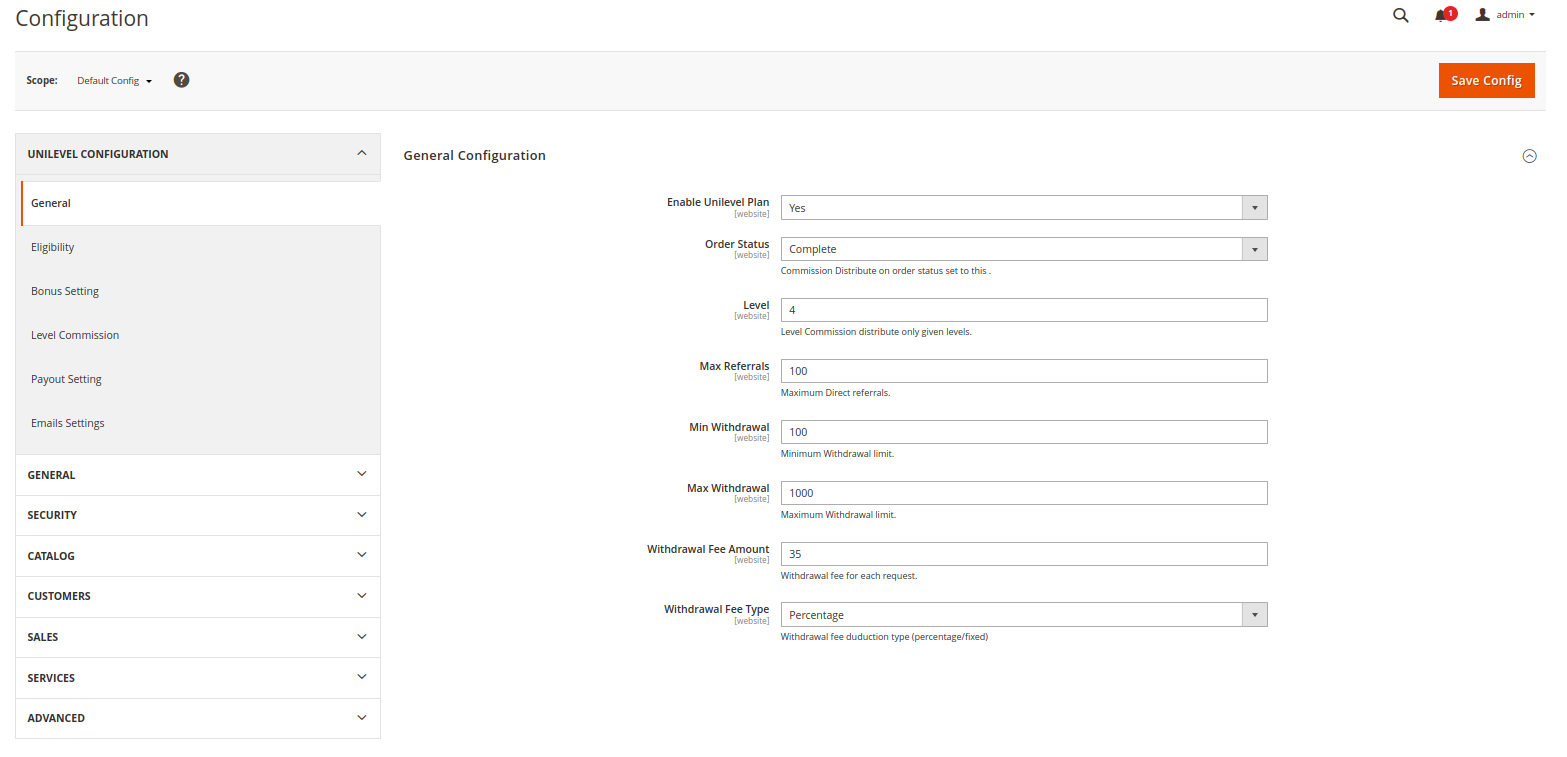
Task: Open the Level Commission settings
Action: pyautogui.click(x=75, y=335)
